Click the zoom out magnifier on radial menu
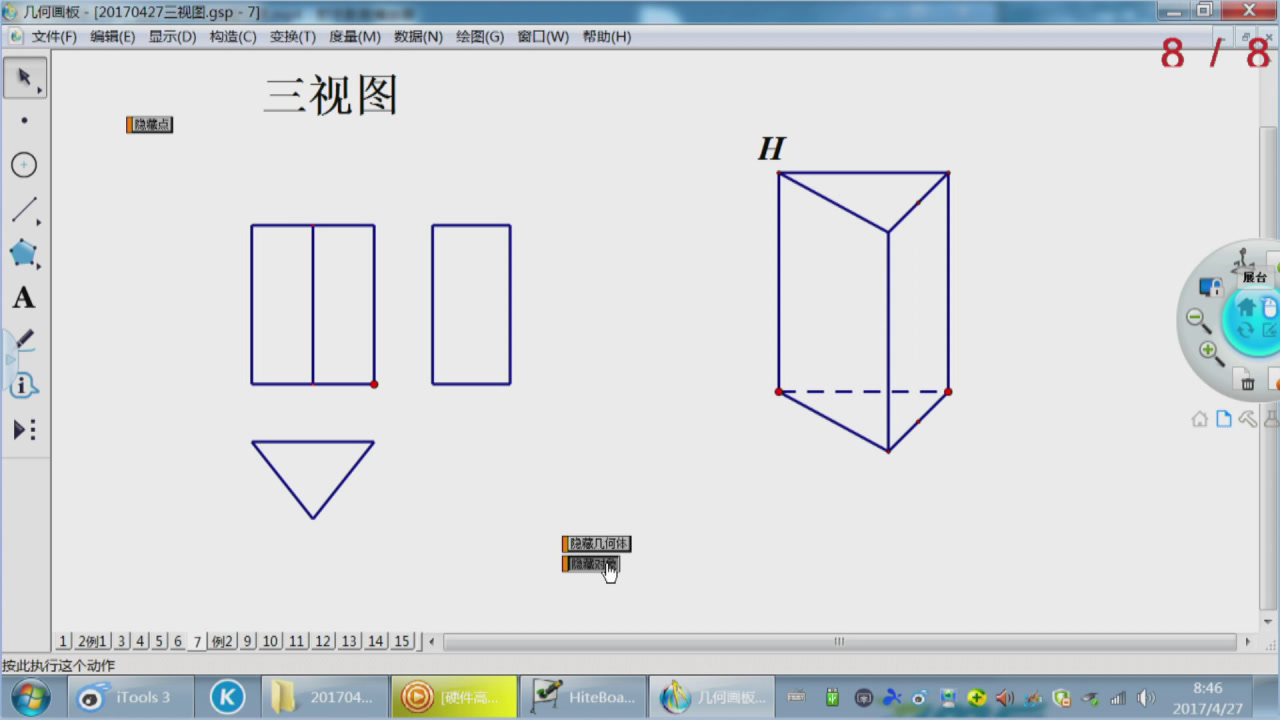The height and width of the screenshot is (720, 1280). coord(1198,320)
